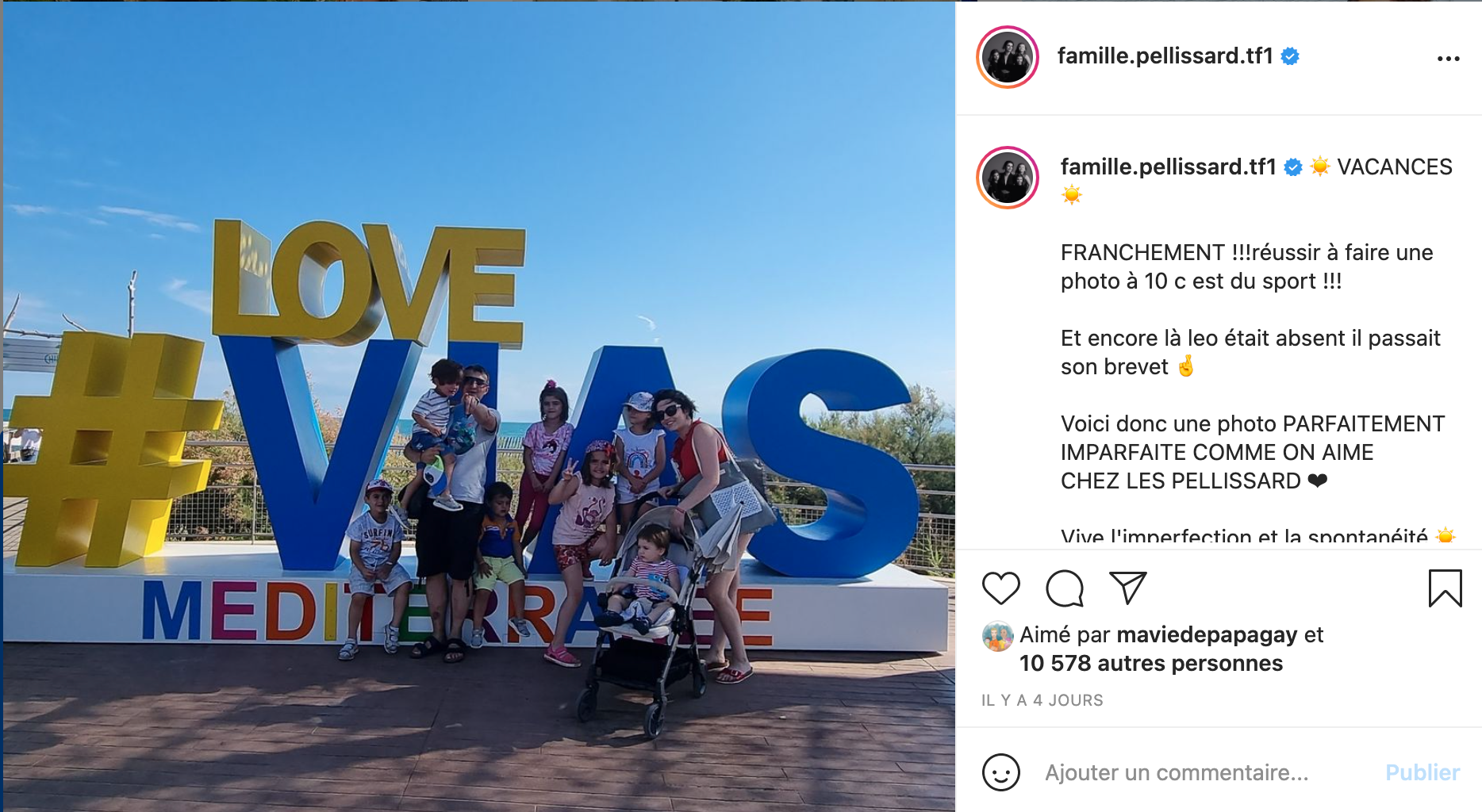Image resolution: width=1482 pixels, height=812 pixels.
Task: View the 10 578 autres personnes likes
Action: tap(1150, 663)
